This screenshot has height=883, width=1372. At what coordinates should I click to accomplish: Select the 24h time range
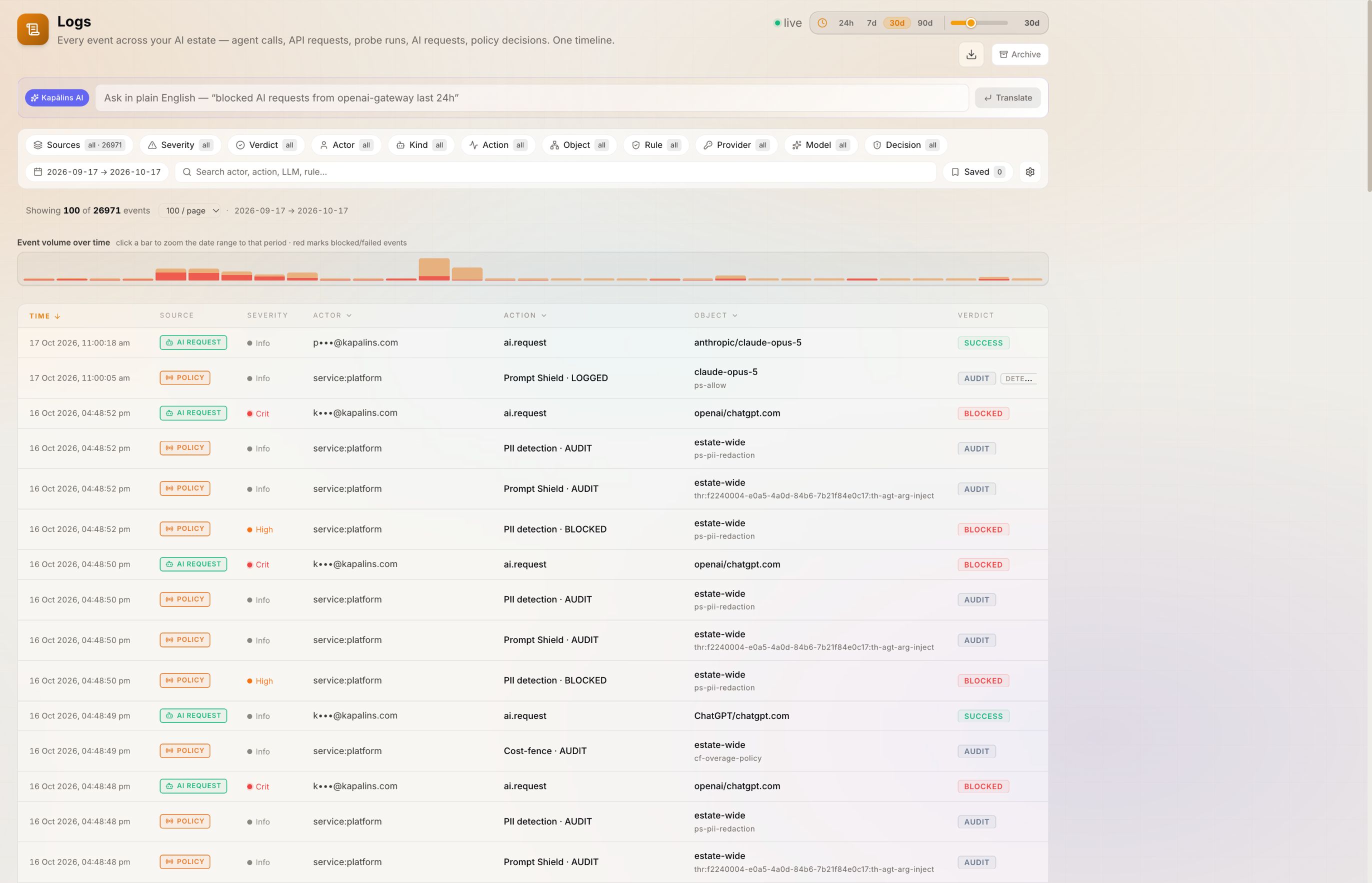tap(845, 23)
